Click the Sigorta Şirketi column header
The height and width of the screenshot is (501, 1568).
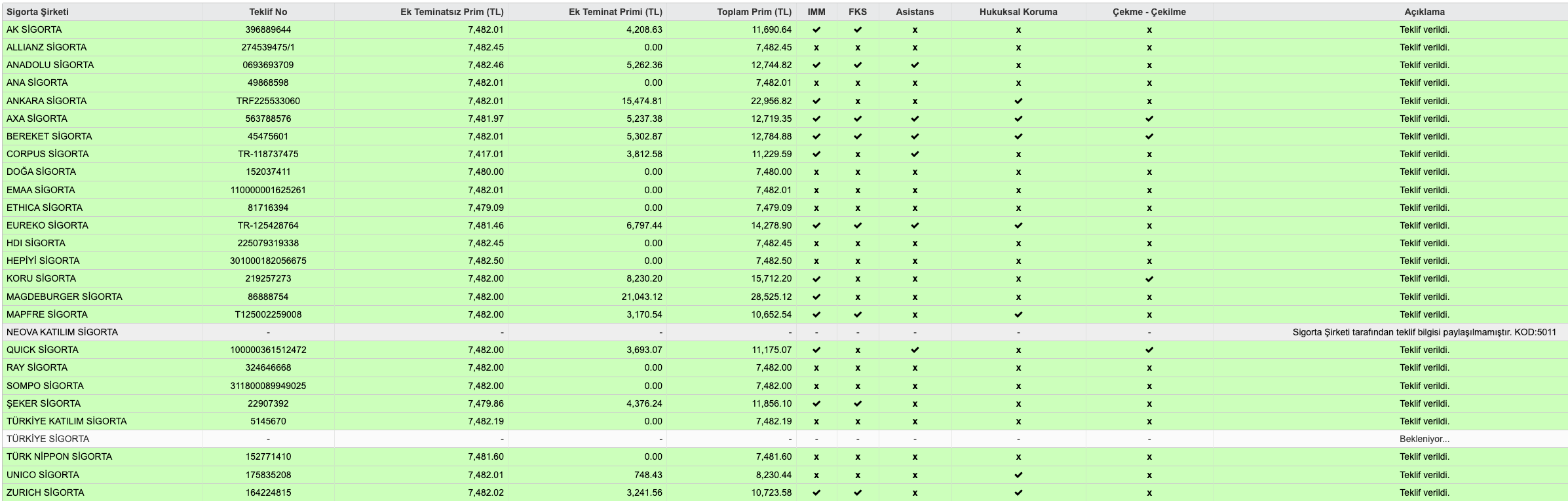37,12
